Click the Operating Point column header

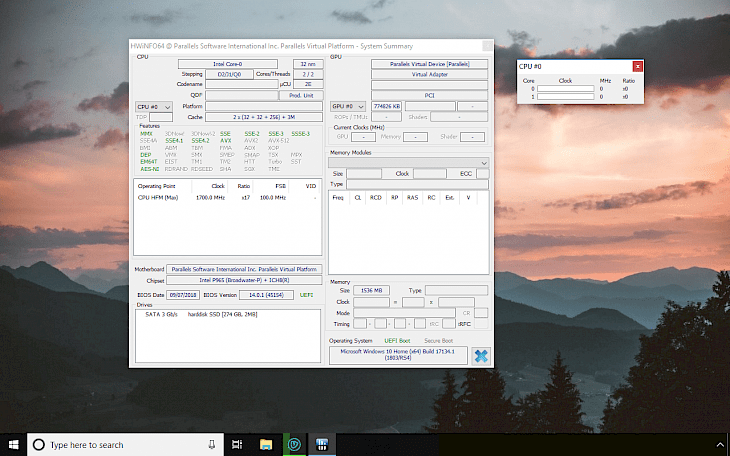(156, 186)
